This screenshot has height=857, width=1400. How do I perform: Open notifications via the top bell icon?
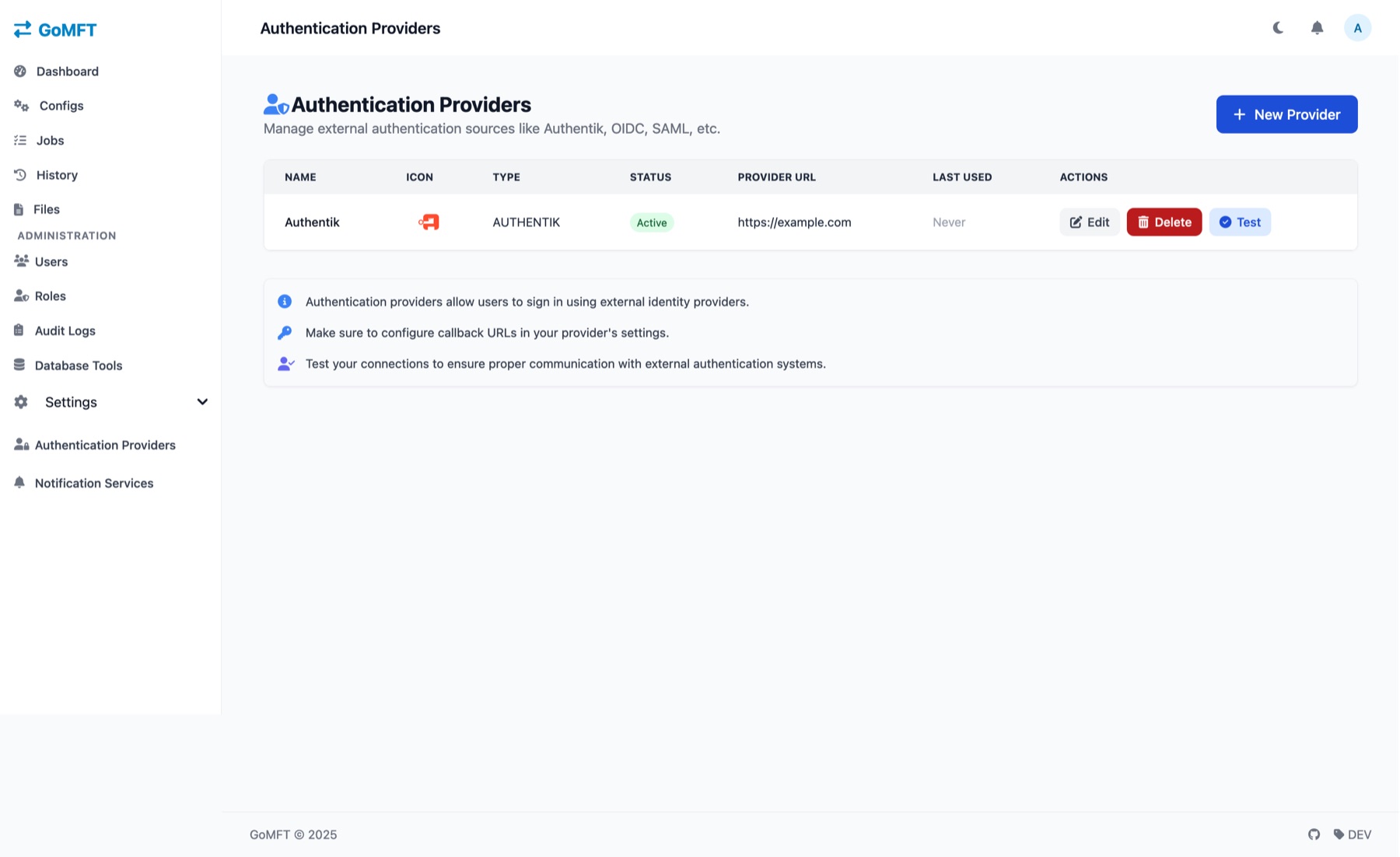[x=1317, y=28]
